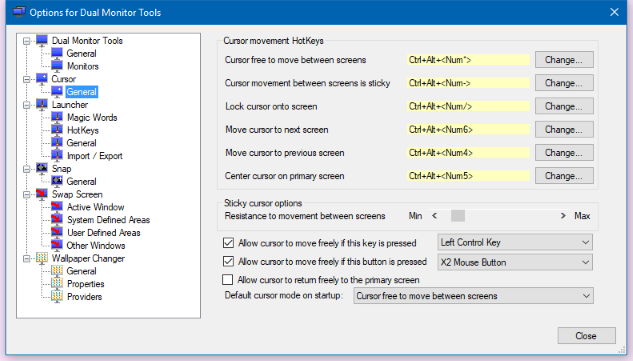The width and height of the screenshot is (633, 361).
Task: Open the HotKeys page under Launcher
Action: pos(83,130)
